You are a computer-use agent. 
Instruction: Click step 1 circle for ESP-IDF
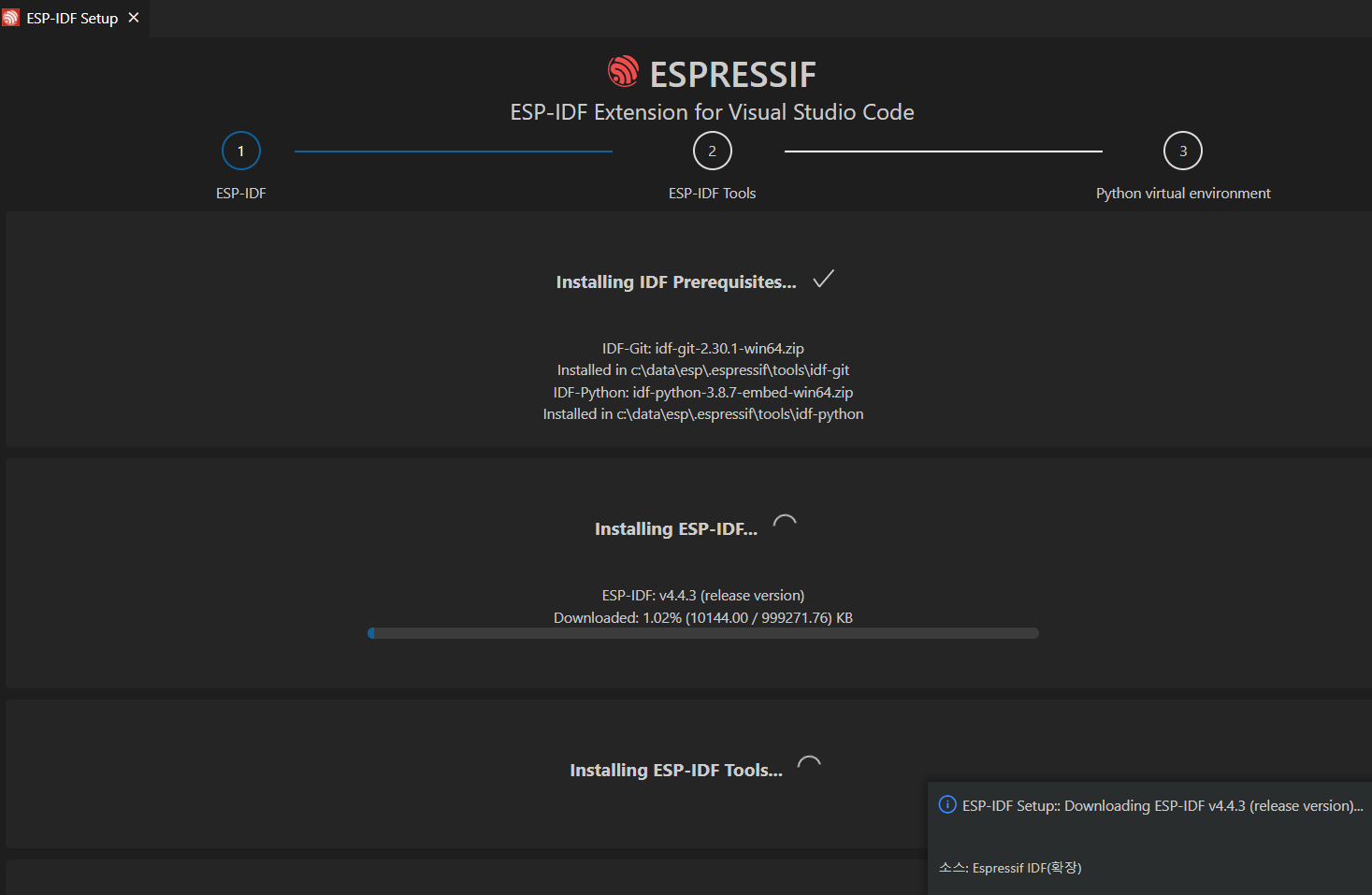pyautogui.click(x=241, y=151)
